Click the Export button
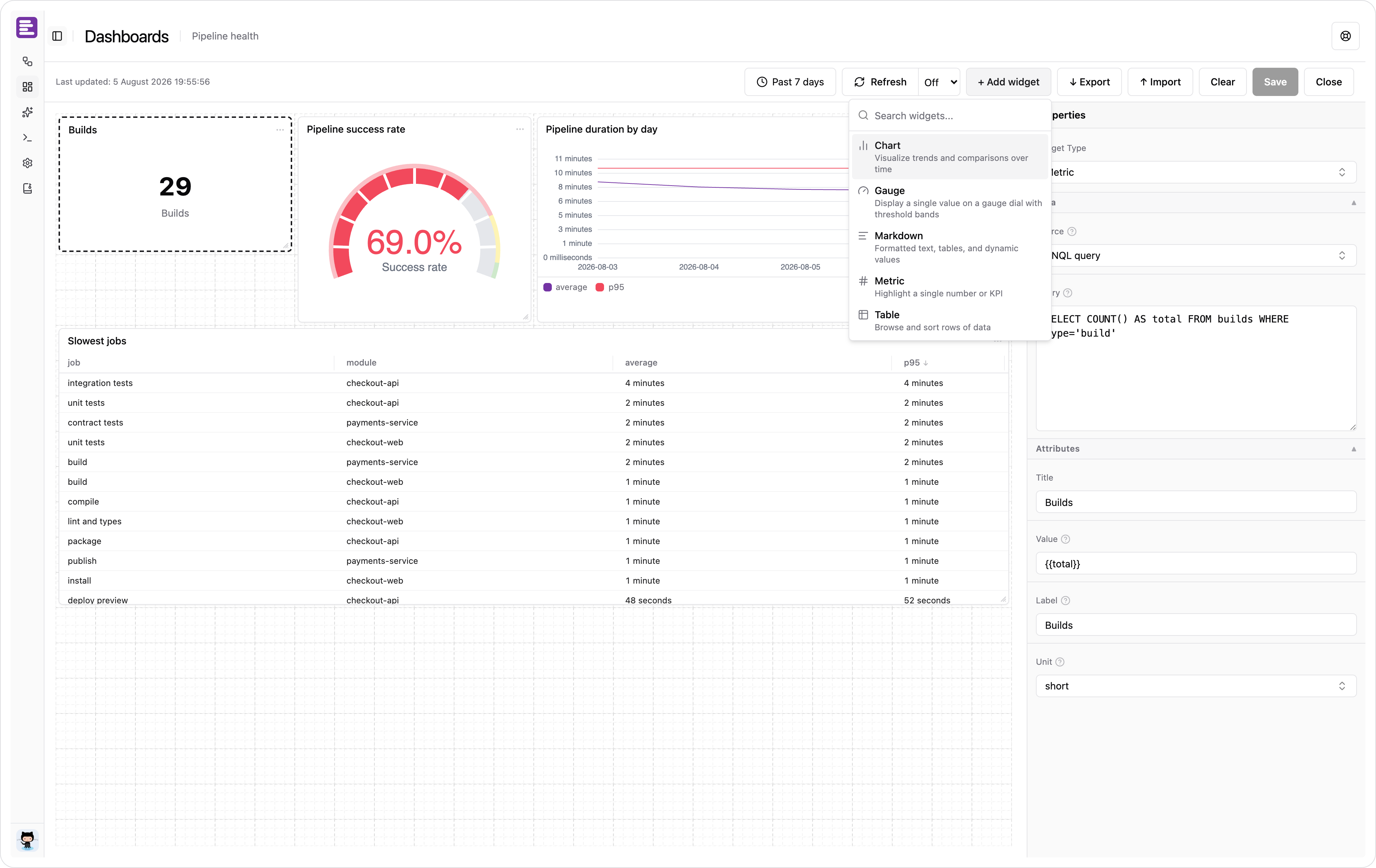This screenshot has height=868, width=1376. 1089,82
